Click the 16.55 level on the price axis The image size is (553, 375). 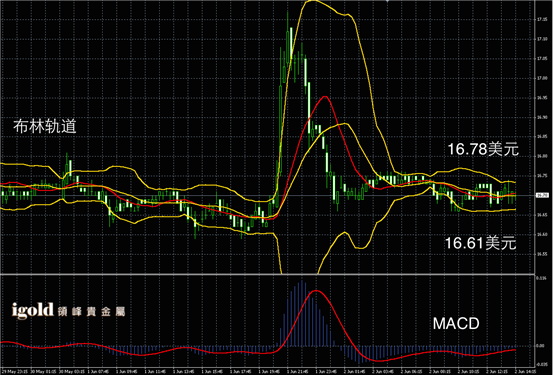[542, 254]
